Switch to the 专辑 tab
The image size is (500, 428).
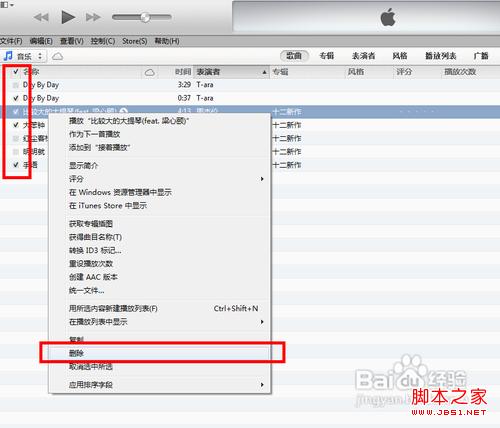coord(327,56)
